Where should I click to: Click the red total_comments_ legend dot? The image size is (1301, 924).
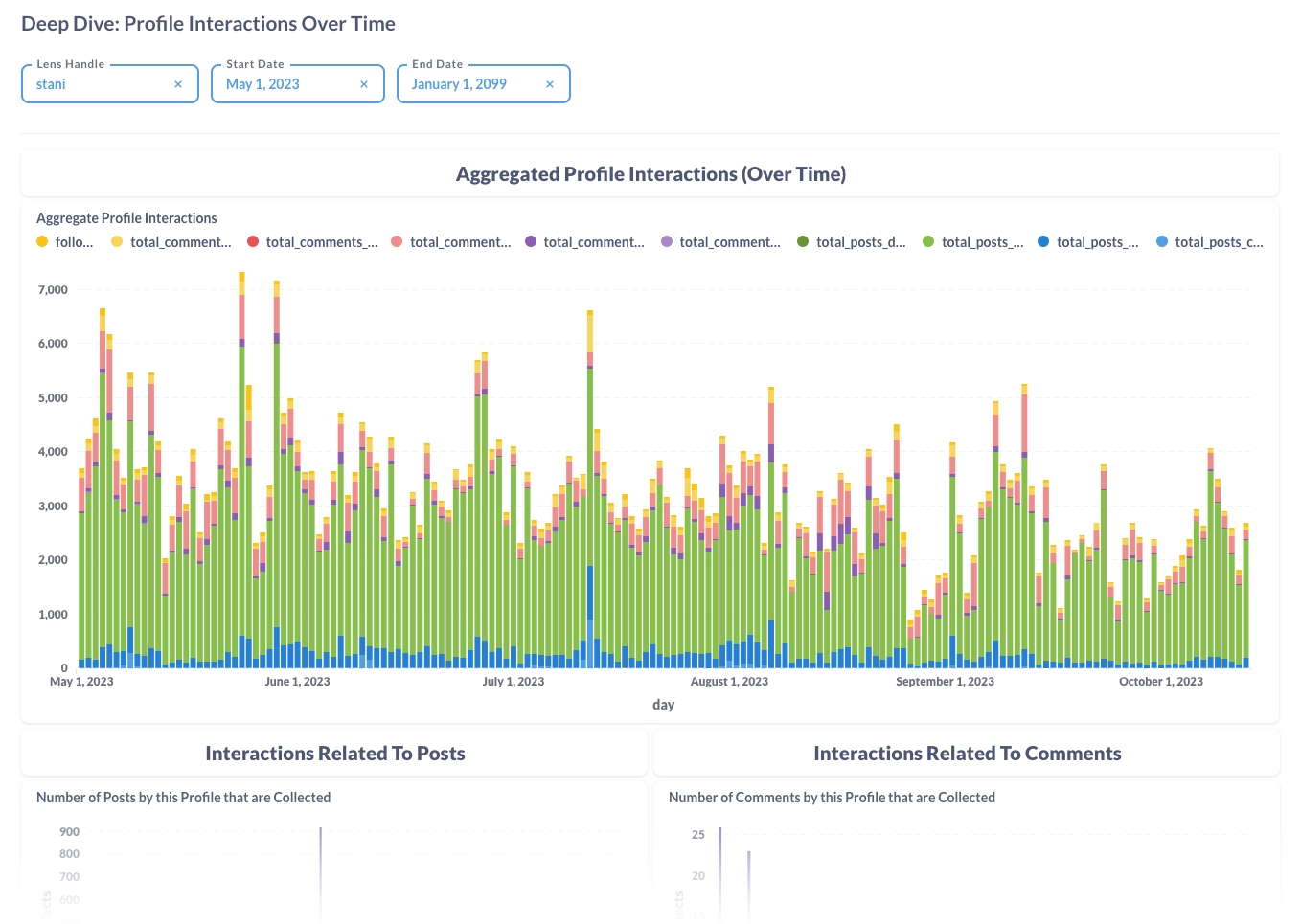(x=253, y=242)
